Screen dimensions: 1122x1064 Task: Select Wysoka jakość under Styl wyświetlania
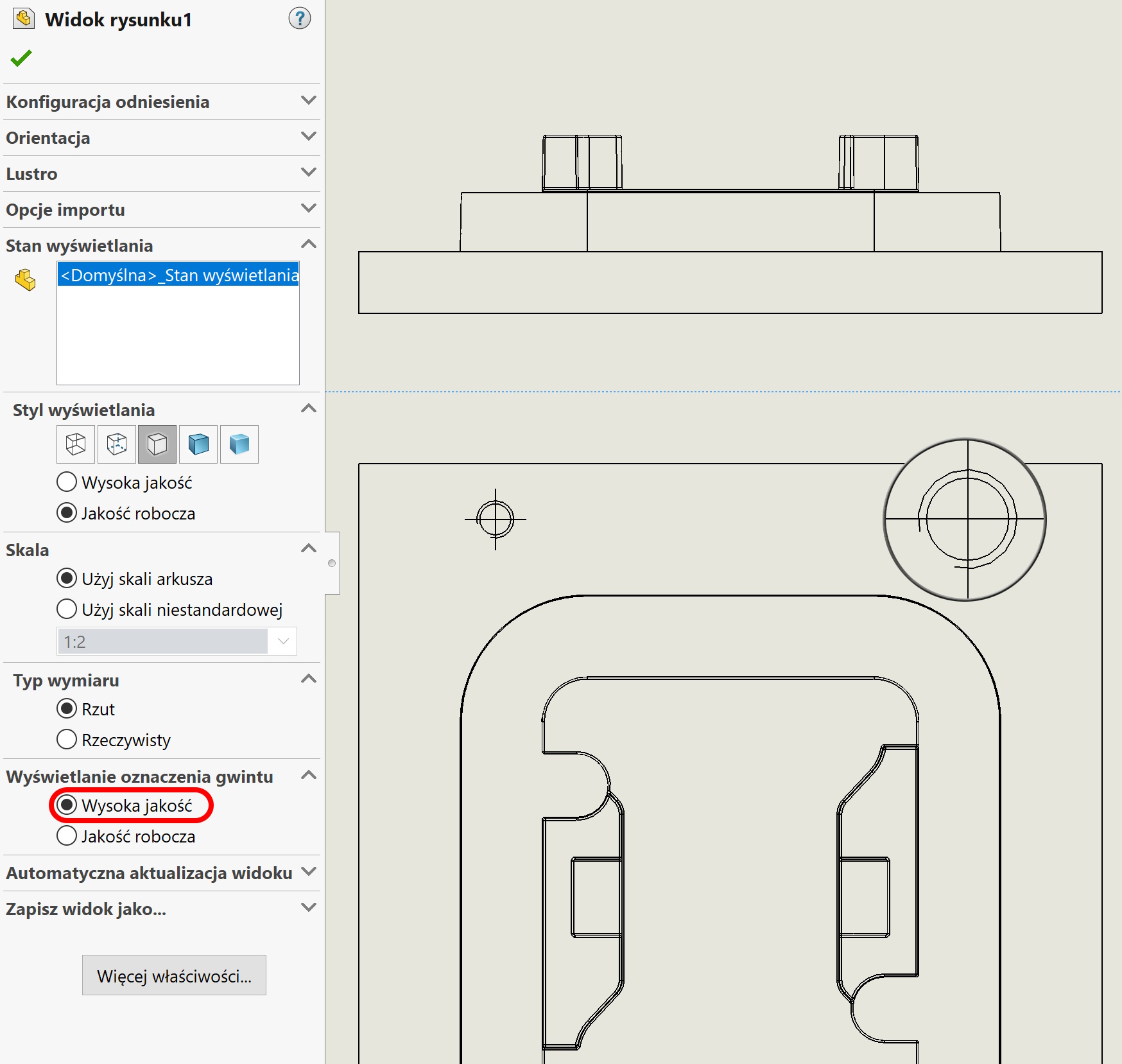125,482
